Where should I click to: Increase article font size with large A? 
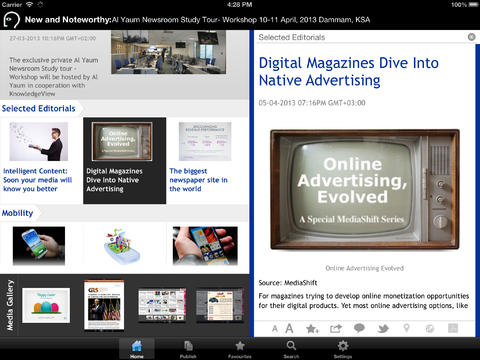(289, 329)
